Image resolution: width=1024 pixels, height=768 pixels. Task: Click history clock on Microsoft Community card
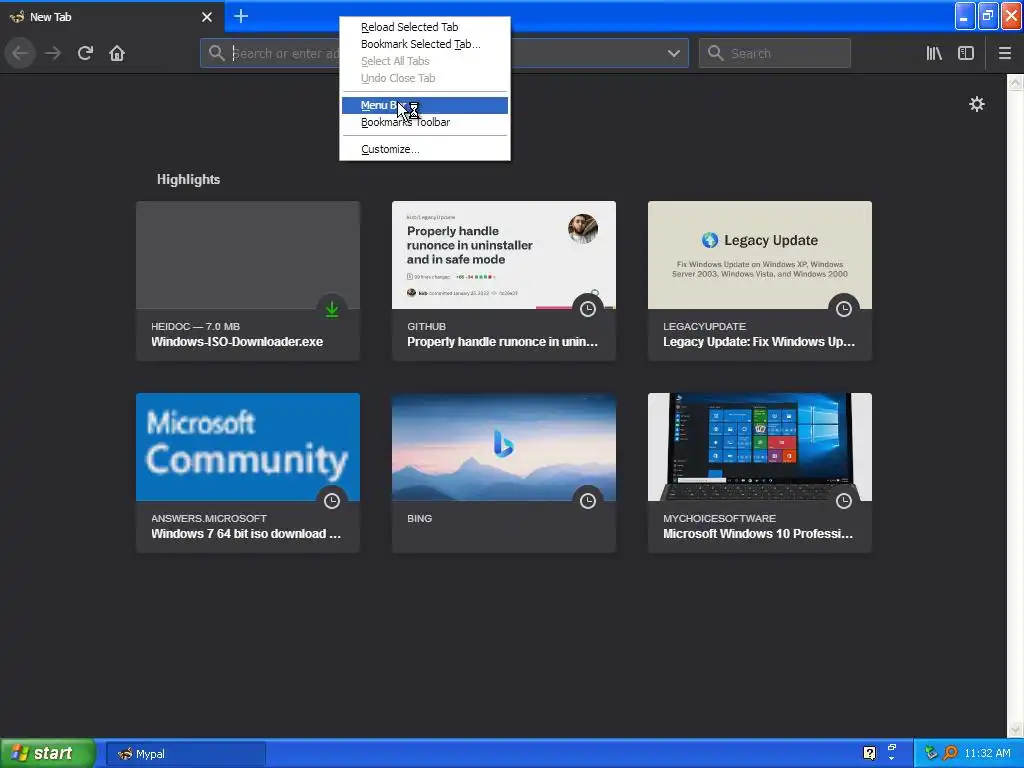click(332, 501)
